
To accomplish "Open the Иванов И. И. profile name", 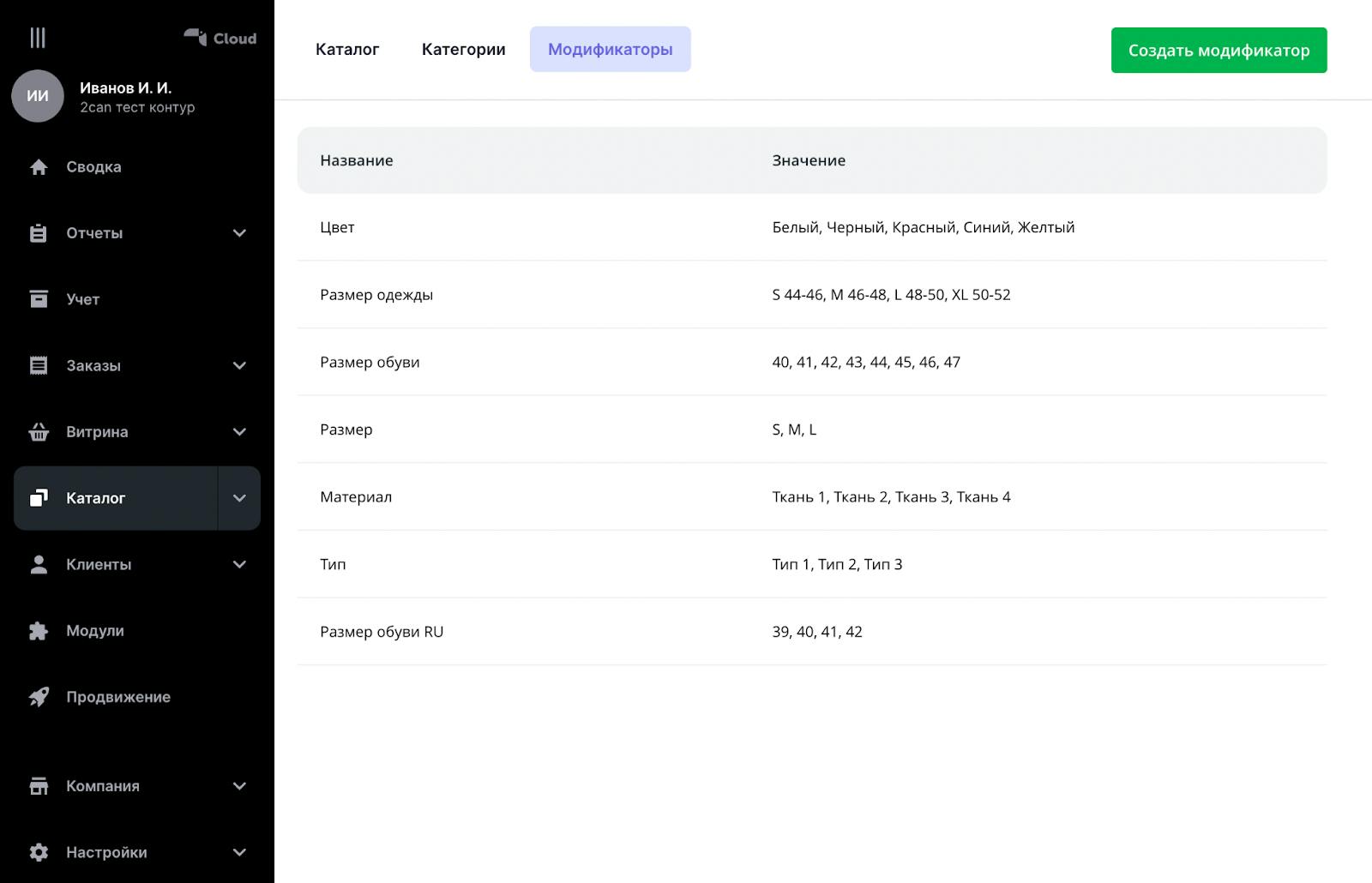I will coord(125,87).
